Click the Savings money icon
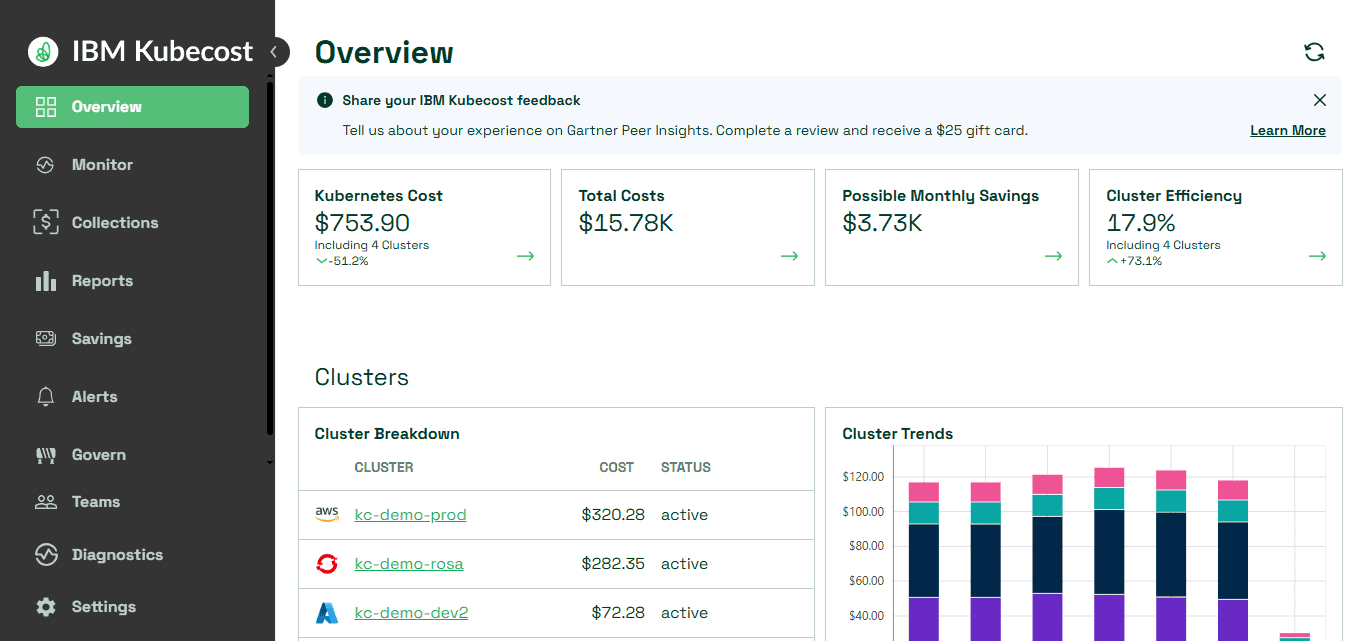This screenshot has height=641, width=1366. point(45,339)
